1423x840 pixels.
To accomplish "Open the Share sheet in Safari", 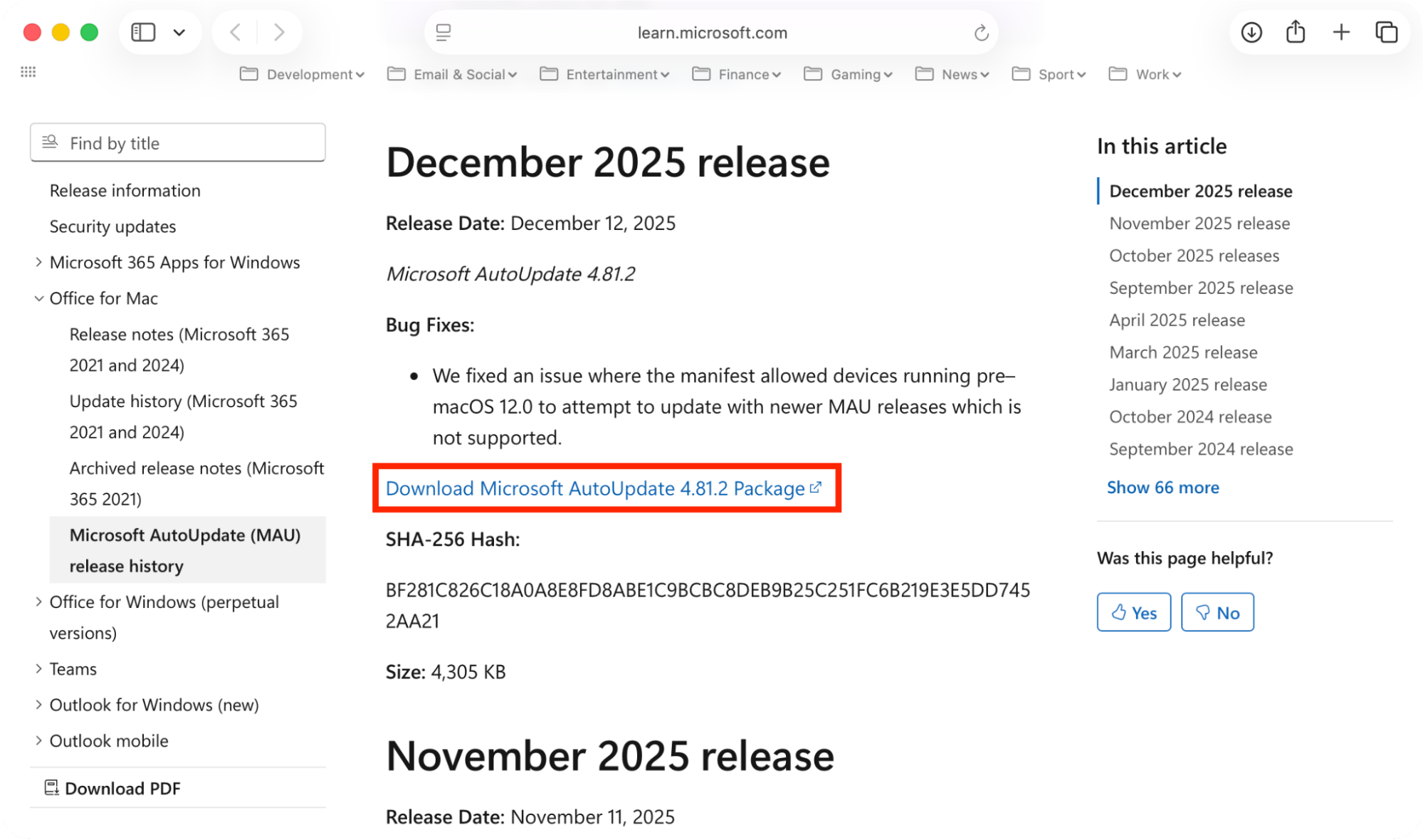I will (1295, 32).
